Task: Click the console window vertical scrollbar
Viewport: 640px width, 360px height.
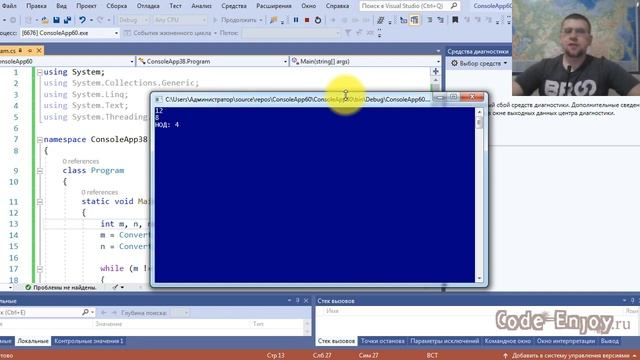Action: [x=480, y=194]
